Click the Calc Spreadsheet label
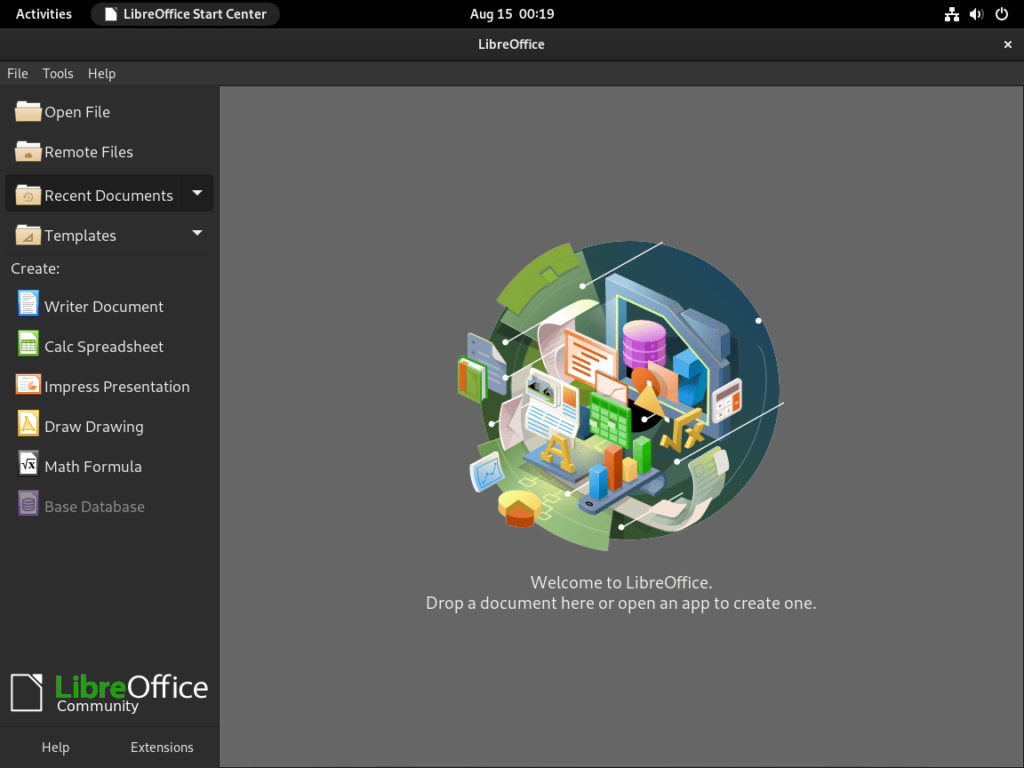 click(104, 347)
